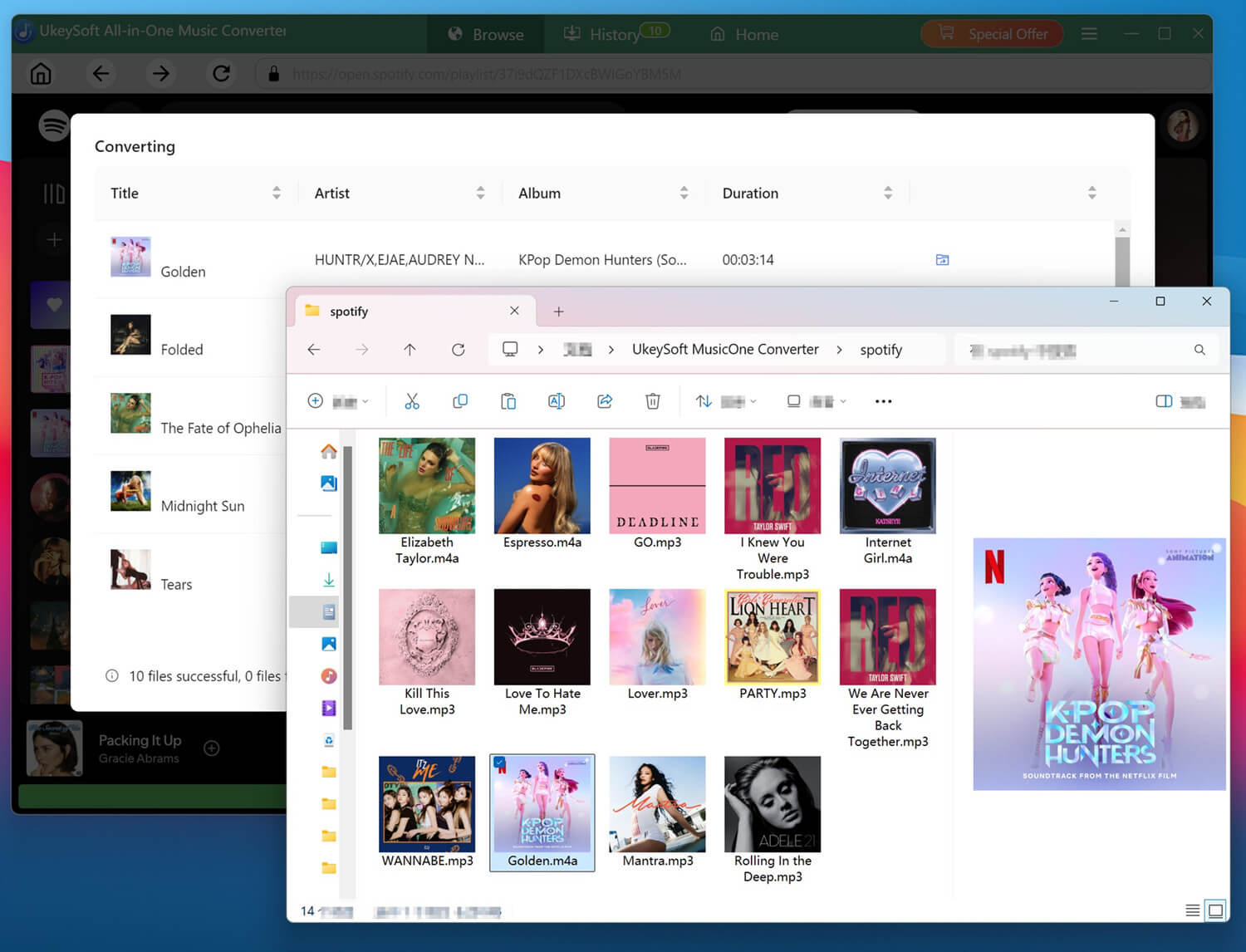Rename Golden.m4a using the rename toolbar icon
1246x952 pixels.
(556, 401)
